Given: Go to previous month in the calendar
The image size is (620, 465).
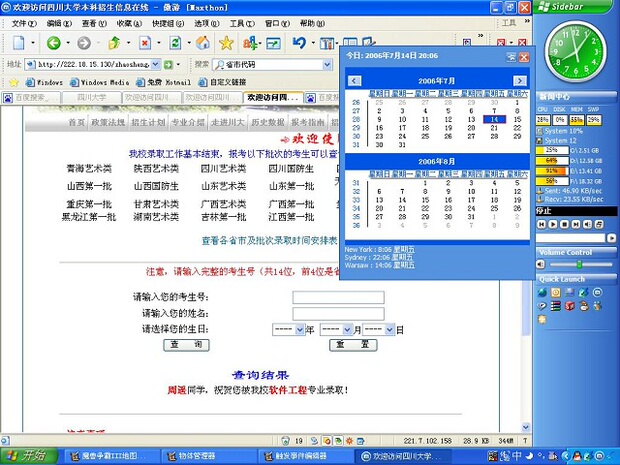Looking at the screenshot, I should coord(354,81).
